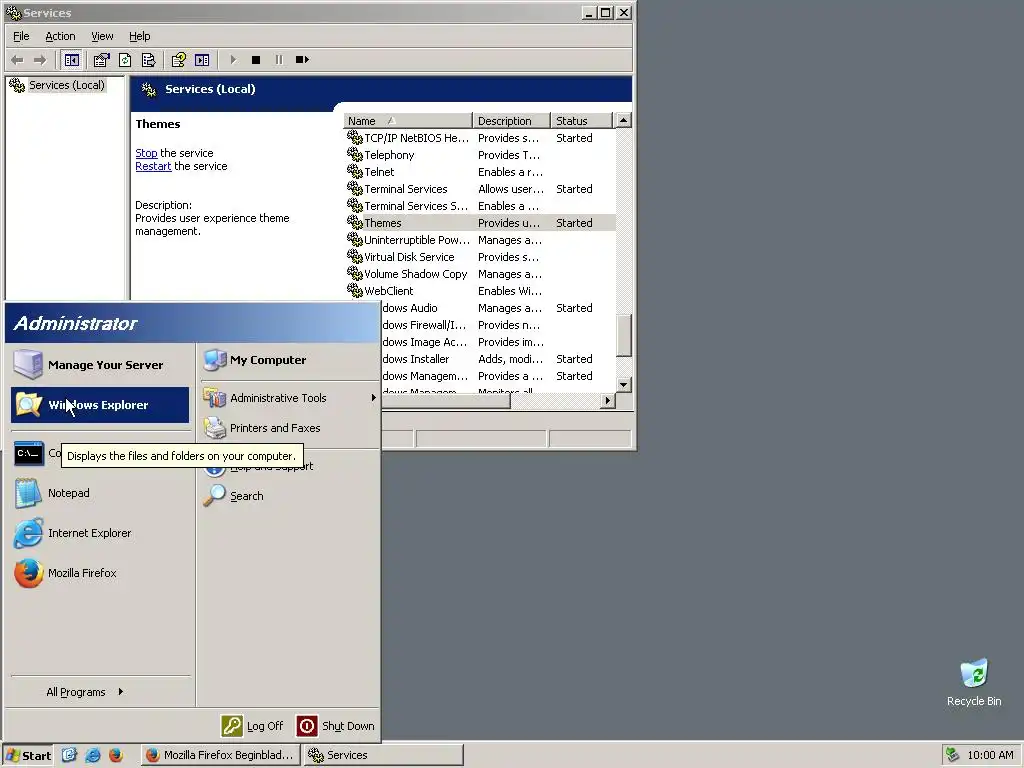Sort the list by Status column header

tap(581, 121)
